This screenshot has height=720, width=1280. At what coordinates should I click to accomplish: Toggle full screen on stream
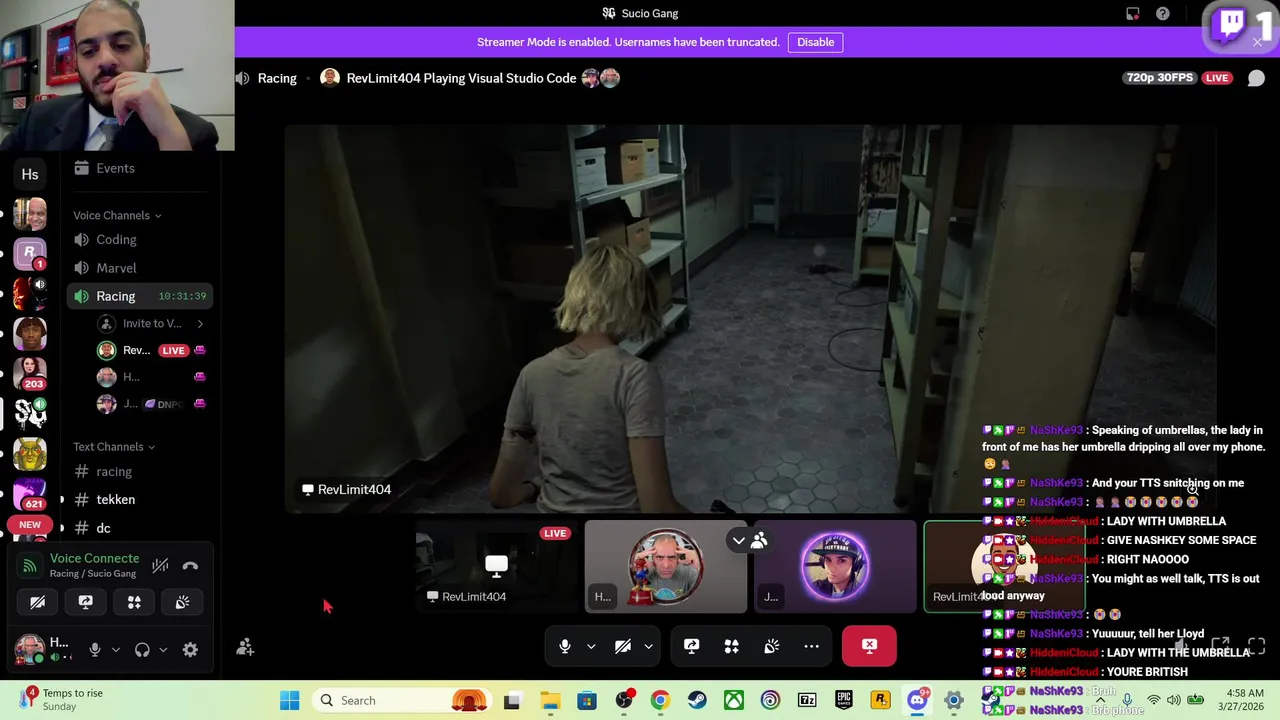(x=1257, y=646)
